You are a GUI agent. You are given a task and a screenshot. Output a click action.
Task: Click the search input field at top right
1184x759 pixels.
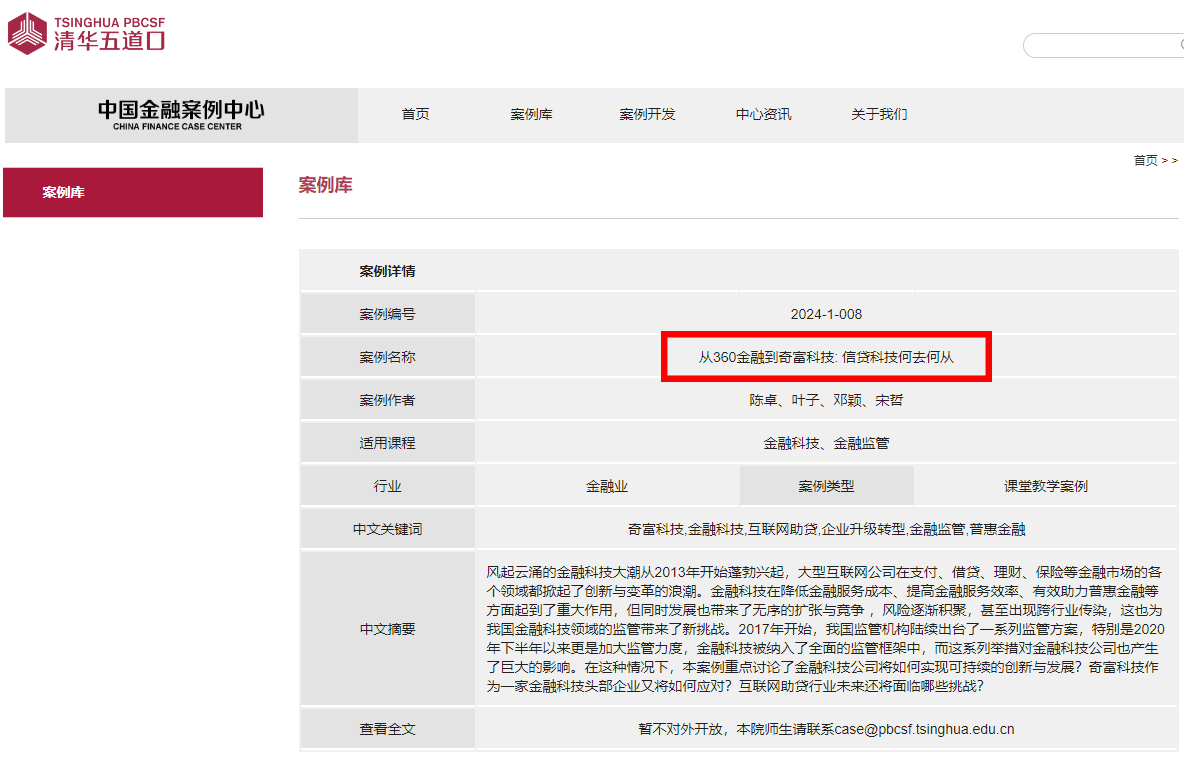pyautogui.click(x=1103, y=45)
